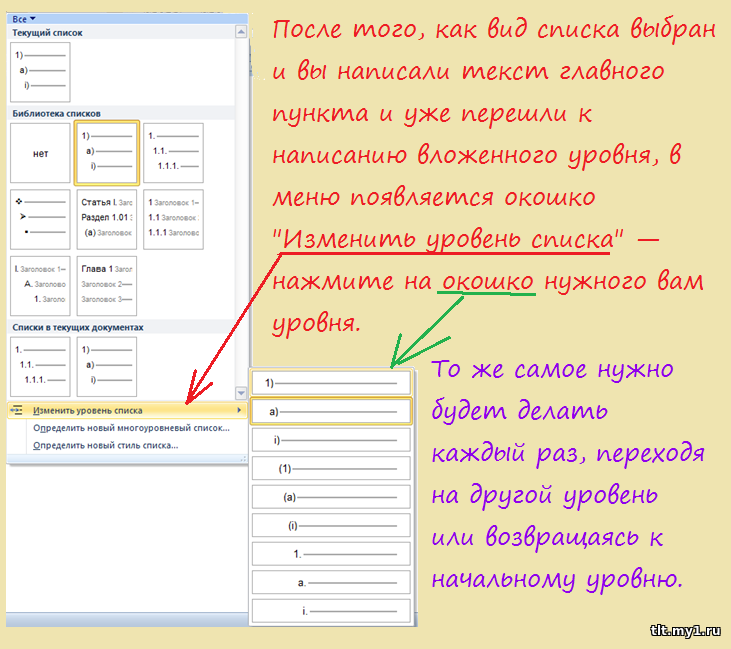Click "Определить новый стиль списка..."
The width and height of the screenshot is (731, 649).
[x=106, y=445]
